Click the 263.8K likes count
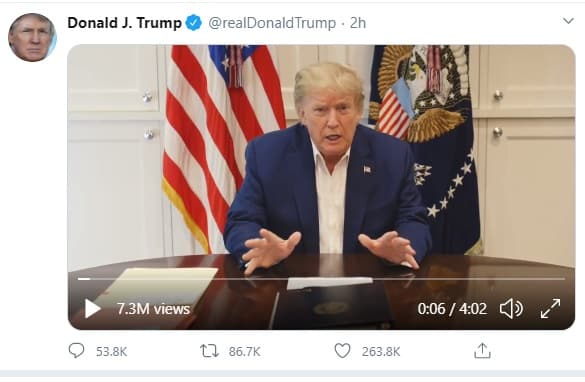 (x=381, y=351)
